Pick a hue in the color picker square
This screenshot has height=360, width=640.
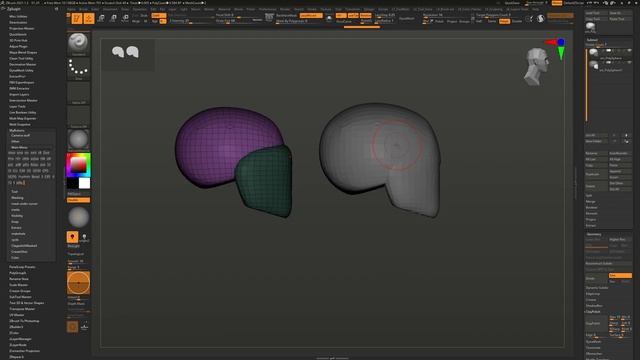[78, 164]
